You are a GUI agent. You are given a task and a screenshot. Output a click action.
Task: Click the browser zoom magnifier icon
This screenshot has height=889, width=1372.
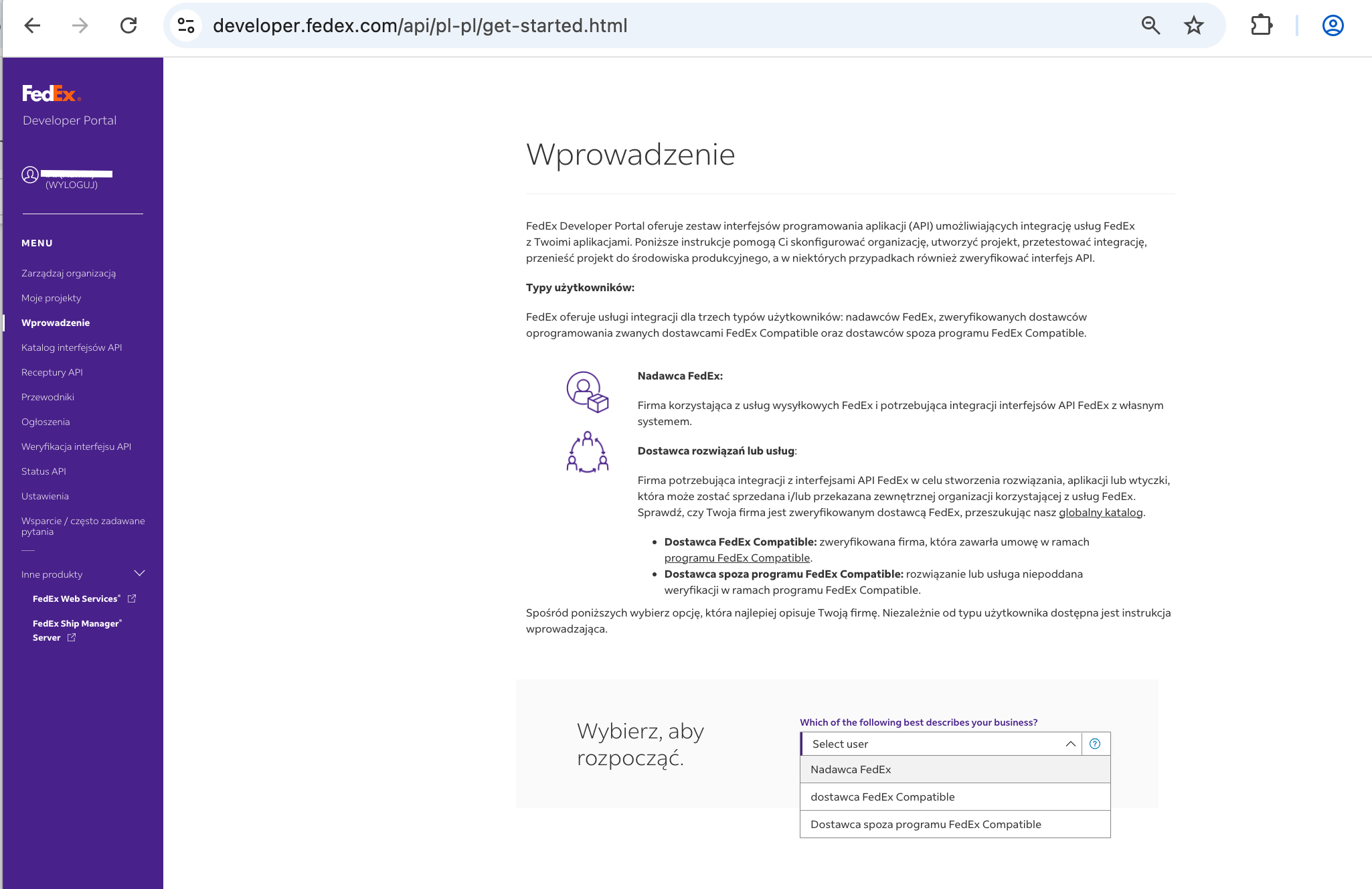point(1150,26)
